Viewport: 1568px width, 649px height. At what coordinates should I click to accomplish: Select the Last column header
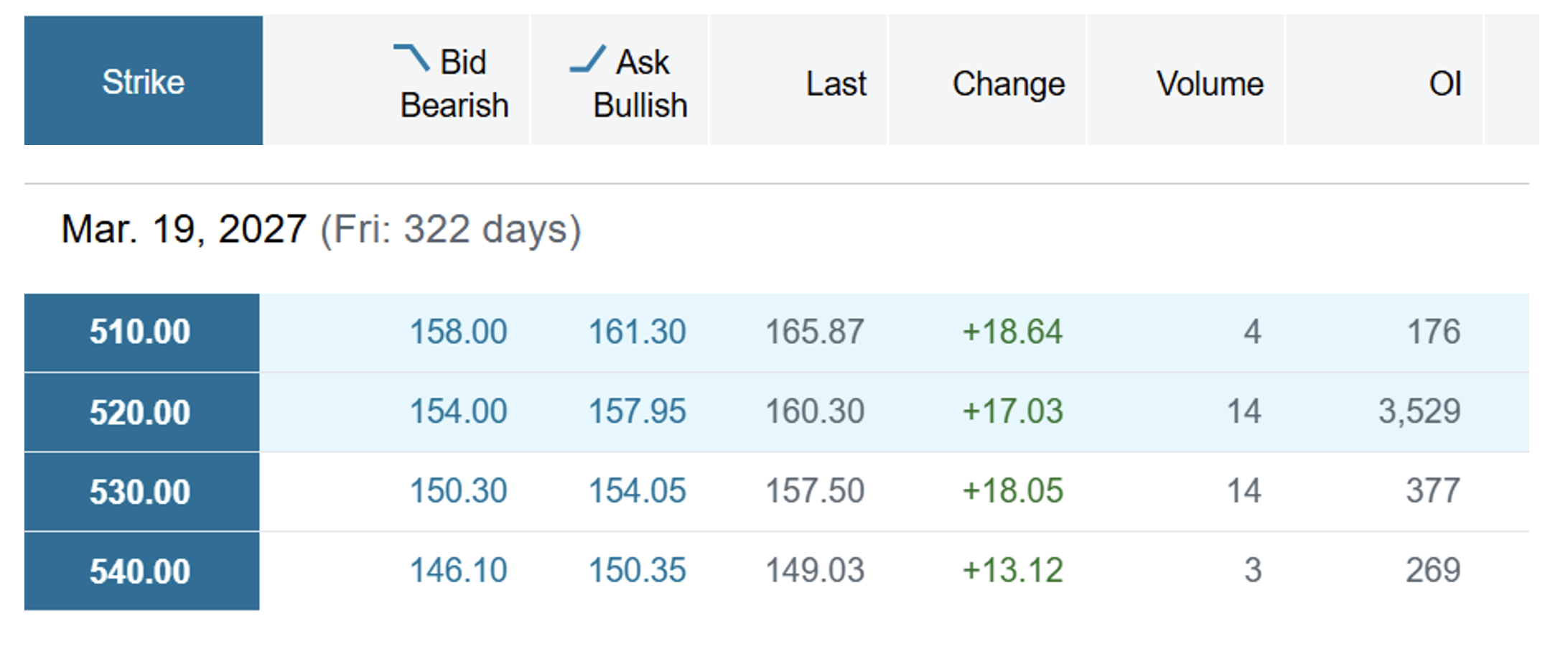click(836, 84)
